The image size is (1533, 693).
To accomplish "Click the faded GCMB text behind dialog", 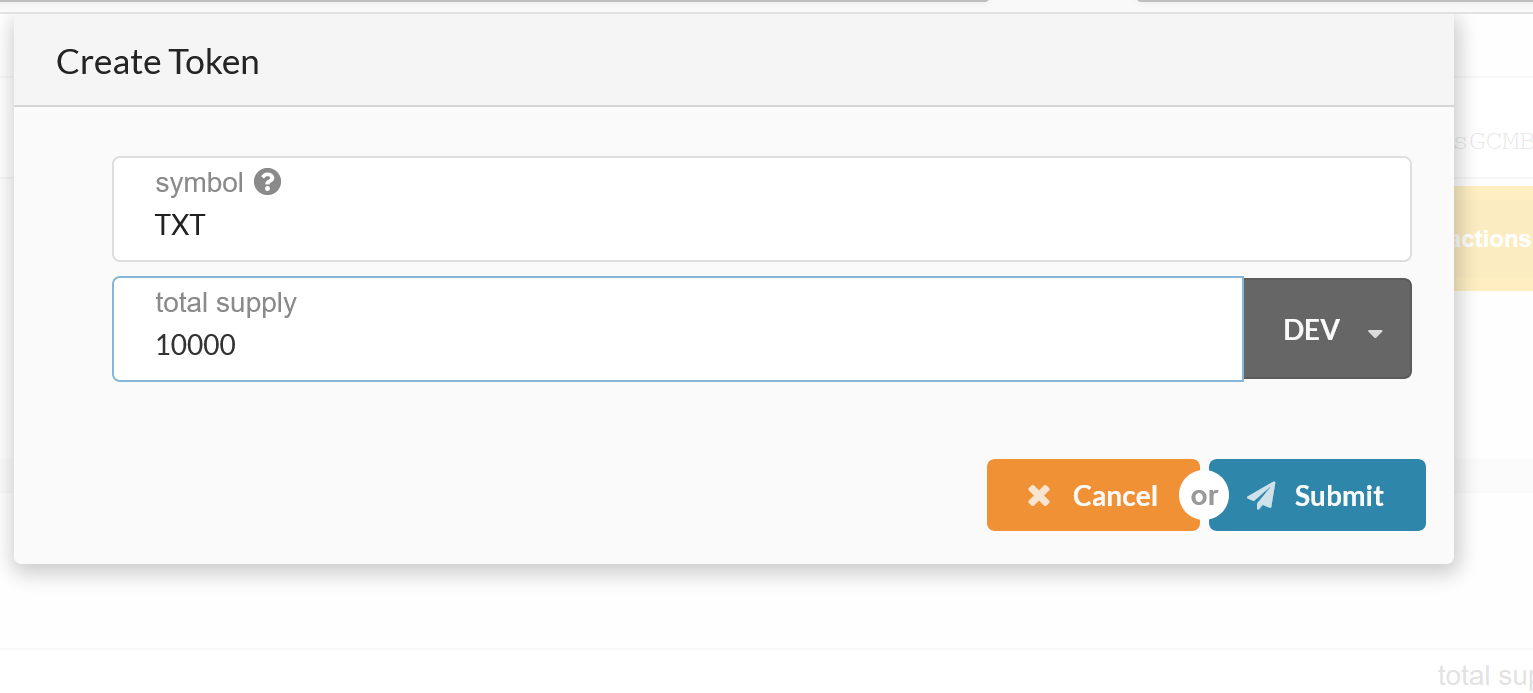I will [1498, 142].
